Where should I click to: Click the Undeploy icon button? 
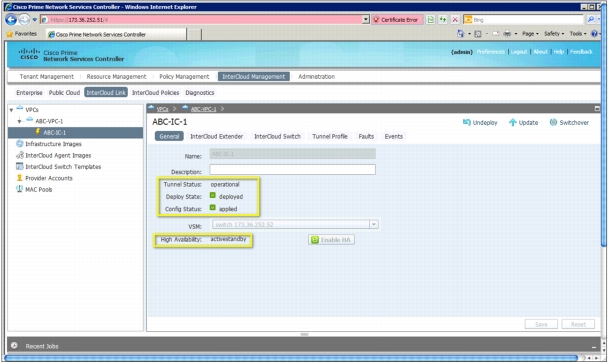coord(466,122)
